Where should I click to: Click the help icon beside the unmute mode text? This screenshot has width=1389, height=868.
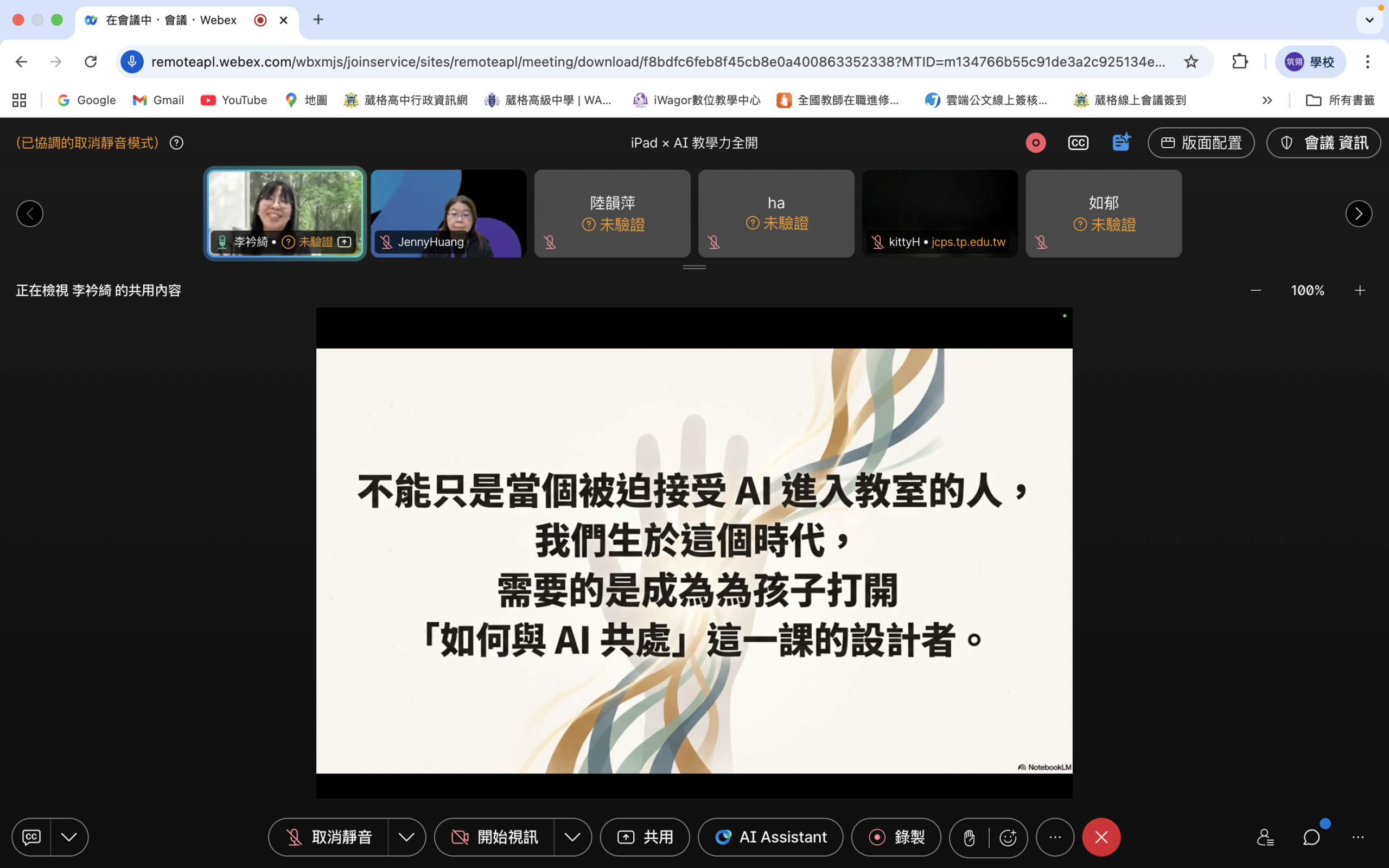click(176, 143)
